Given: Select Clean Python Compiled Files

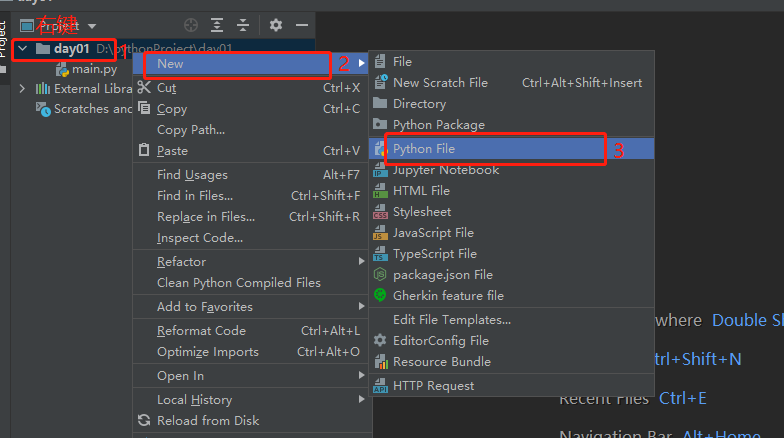Looking at the screenshot, I should 250,283.
